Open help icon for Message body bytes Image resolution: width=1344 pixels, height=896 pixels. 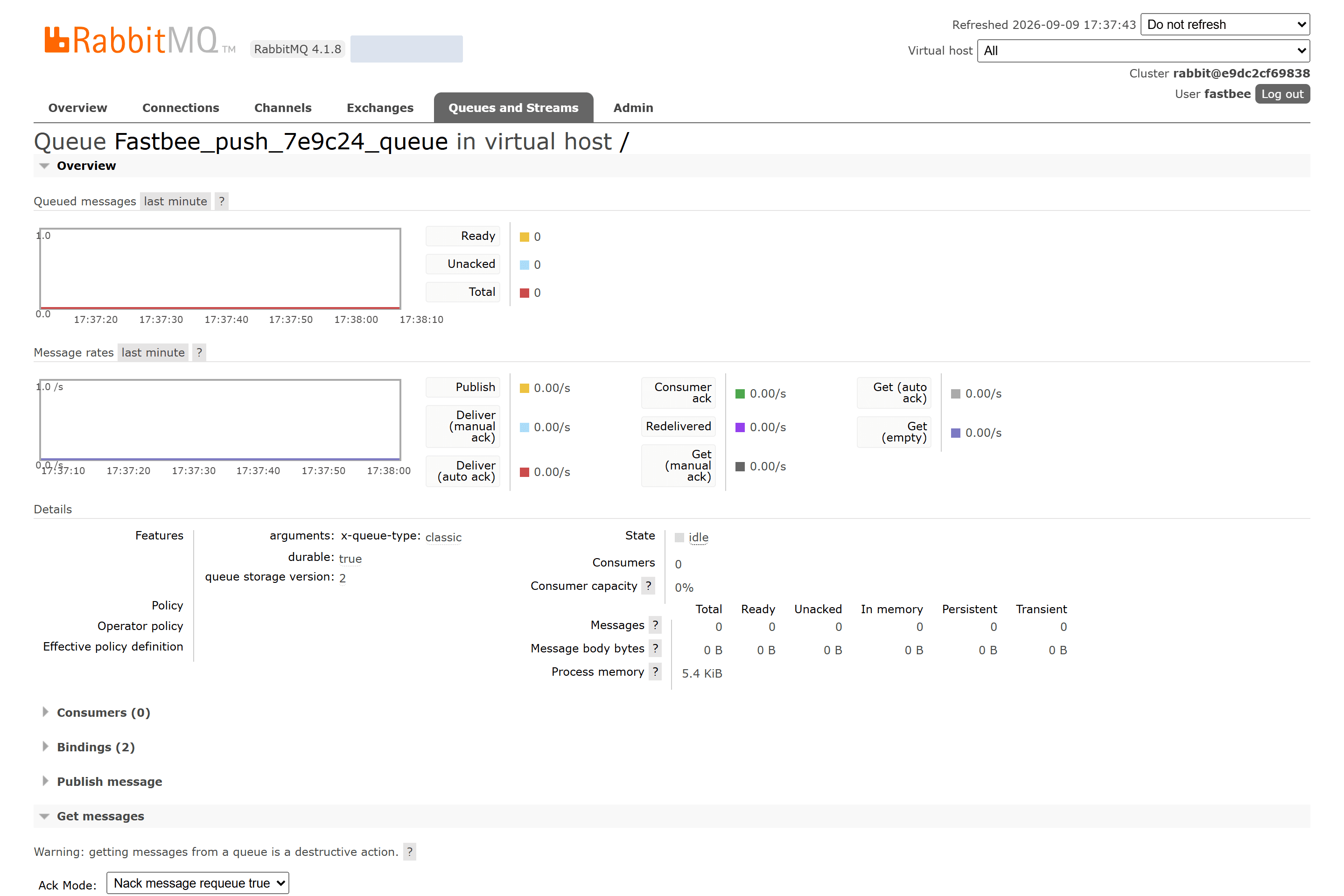[655, 649]
